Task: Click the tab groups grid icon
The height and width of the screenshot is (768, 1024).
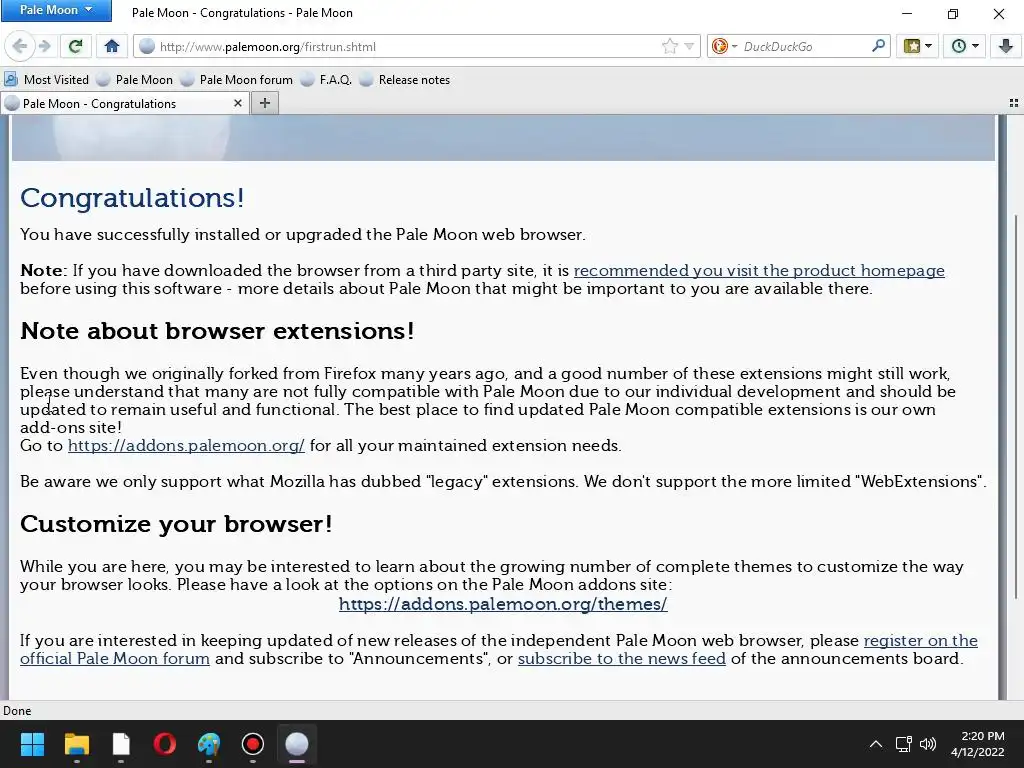Action: pos(1014,103)
